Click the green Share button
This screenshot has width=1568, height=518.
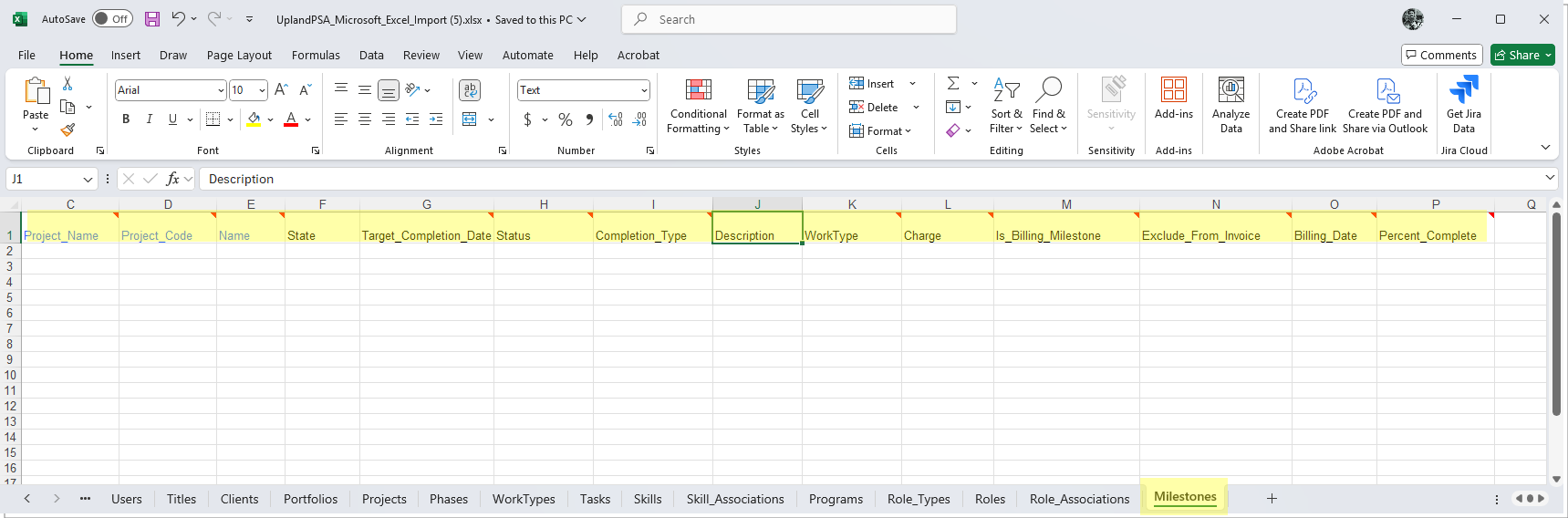1522,55
